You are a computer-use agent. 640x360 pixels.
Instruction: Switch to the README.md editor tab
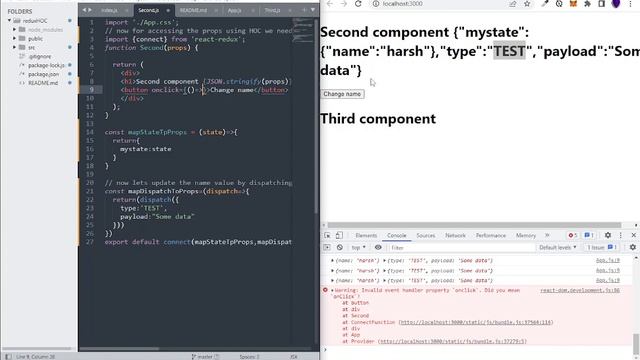click(194, 10)
